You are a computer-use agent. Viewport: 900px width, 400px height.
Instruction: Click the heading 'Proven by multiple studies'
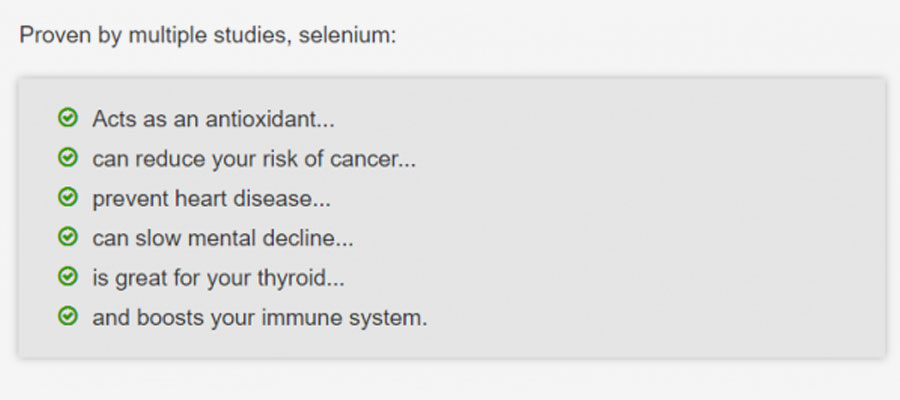coord(156,36)
